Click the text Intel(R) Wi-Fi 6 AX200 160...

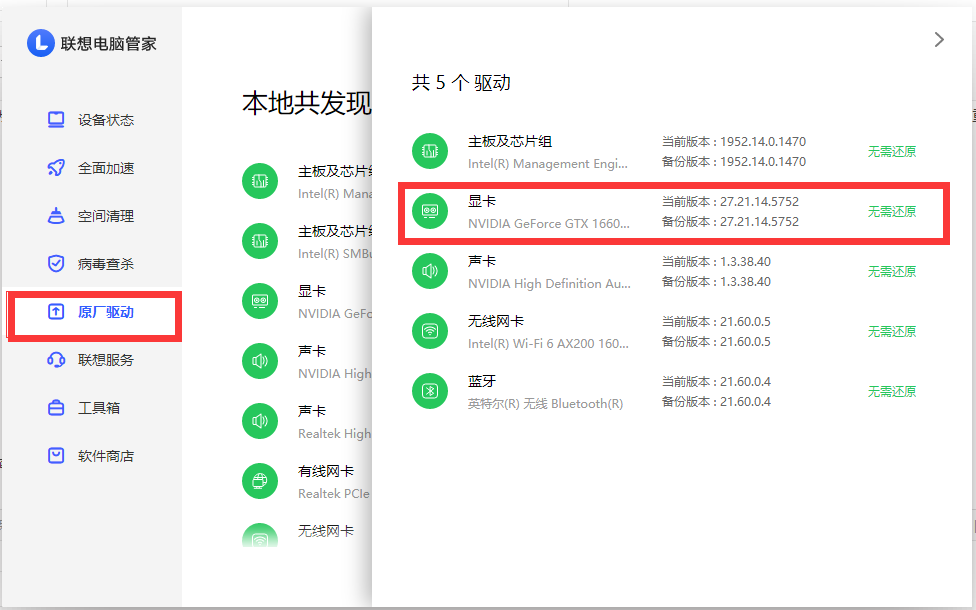[548, 344]
